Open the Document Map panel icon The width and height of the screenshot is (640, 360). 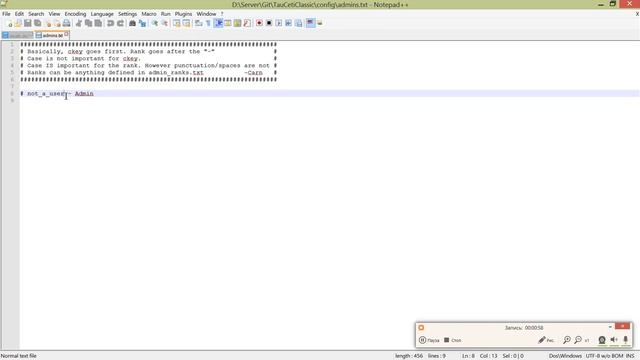(237, 23)
